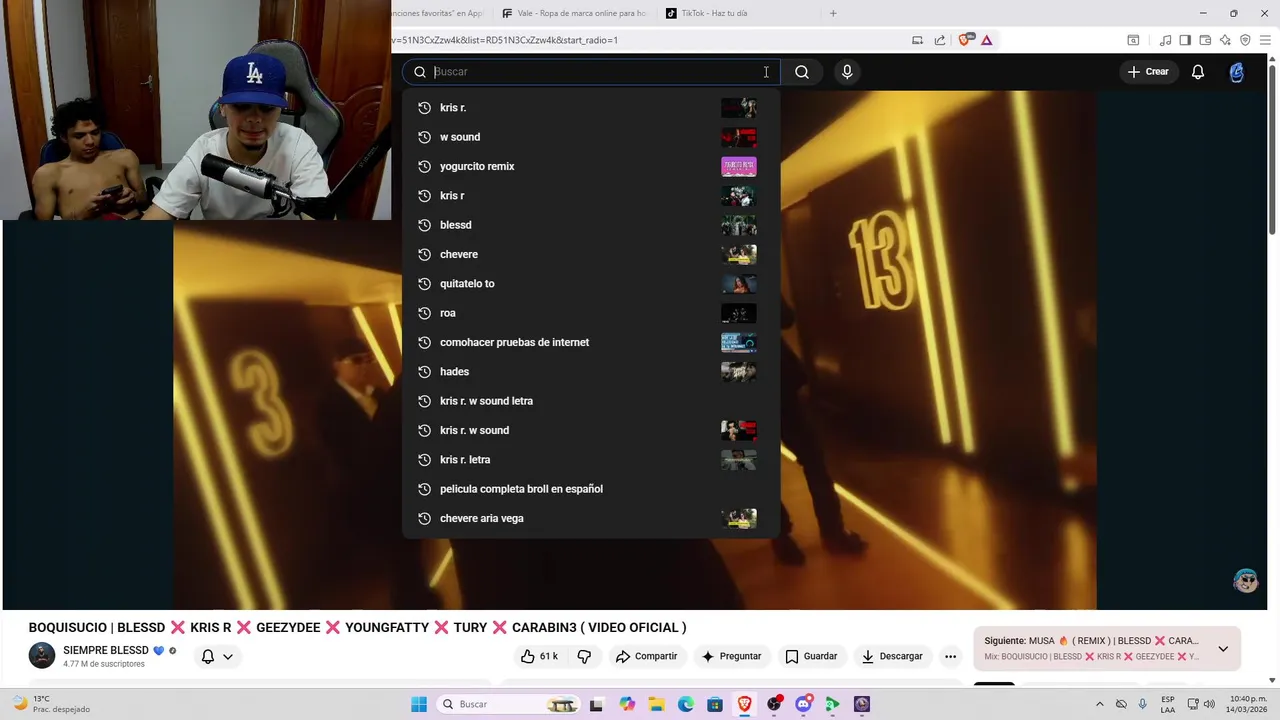The height and width of the screenshot is (720, 1280).
Task: Like the video (61 k)
Action: tap(539, 656)
